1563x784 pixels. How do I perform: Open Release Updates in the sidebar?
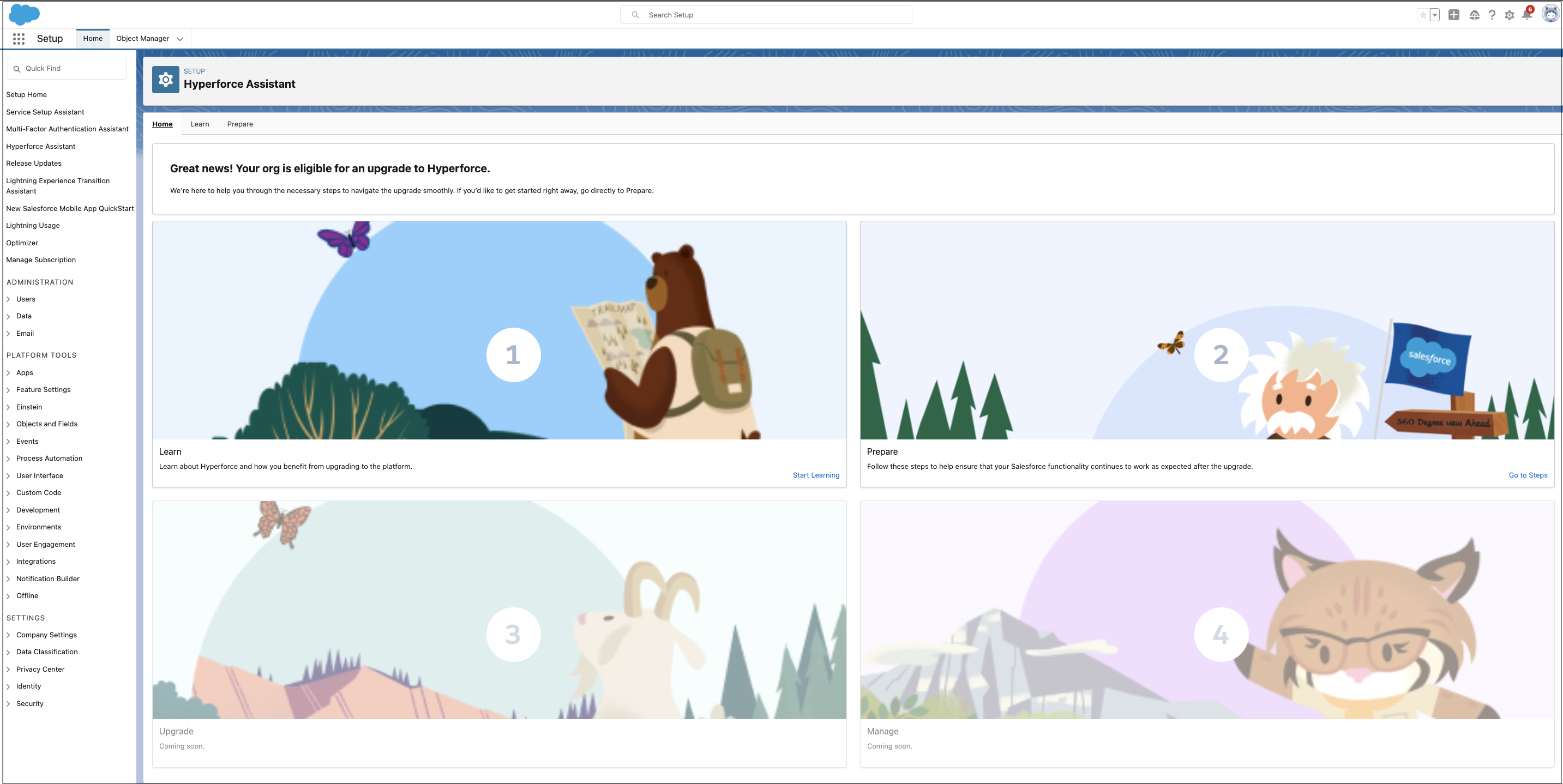(x=34, y=164)
